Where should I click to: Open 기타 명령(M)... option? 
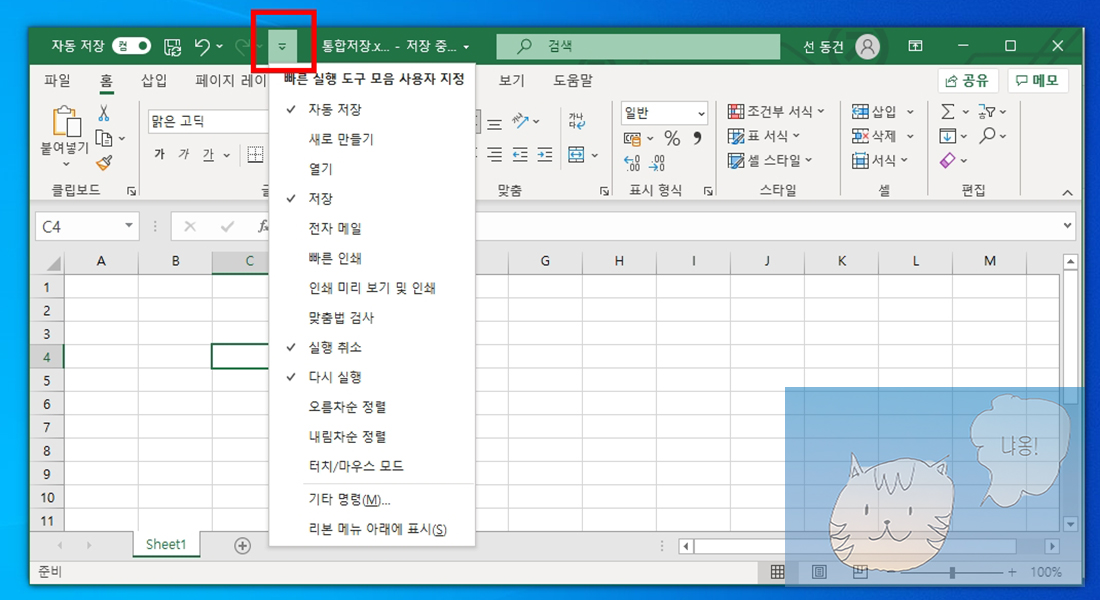pyautogui.click(x=372, y=500)
